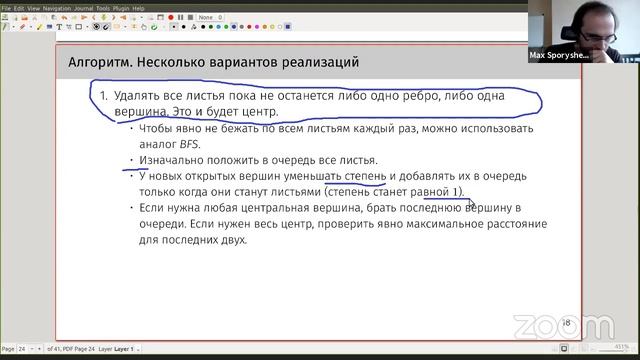This screenshot has height=360, width=640.
Task: Open the Pen tool options dropdown
Action: pos(13,27)
